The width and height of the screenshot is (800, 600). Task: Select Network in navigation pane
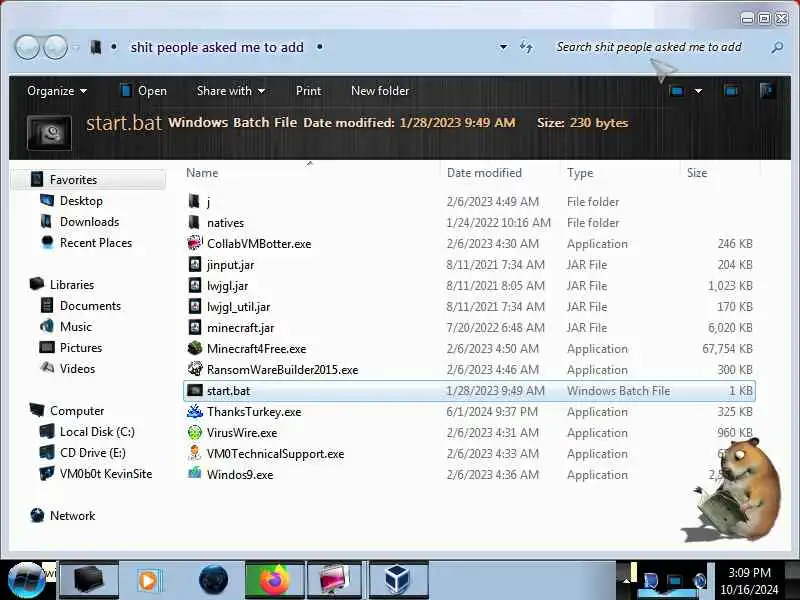tap(72, 515)
